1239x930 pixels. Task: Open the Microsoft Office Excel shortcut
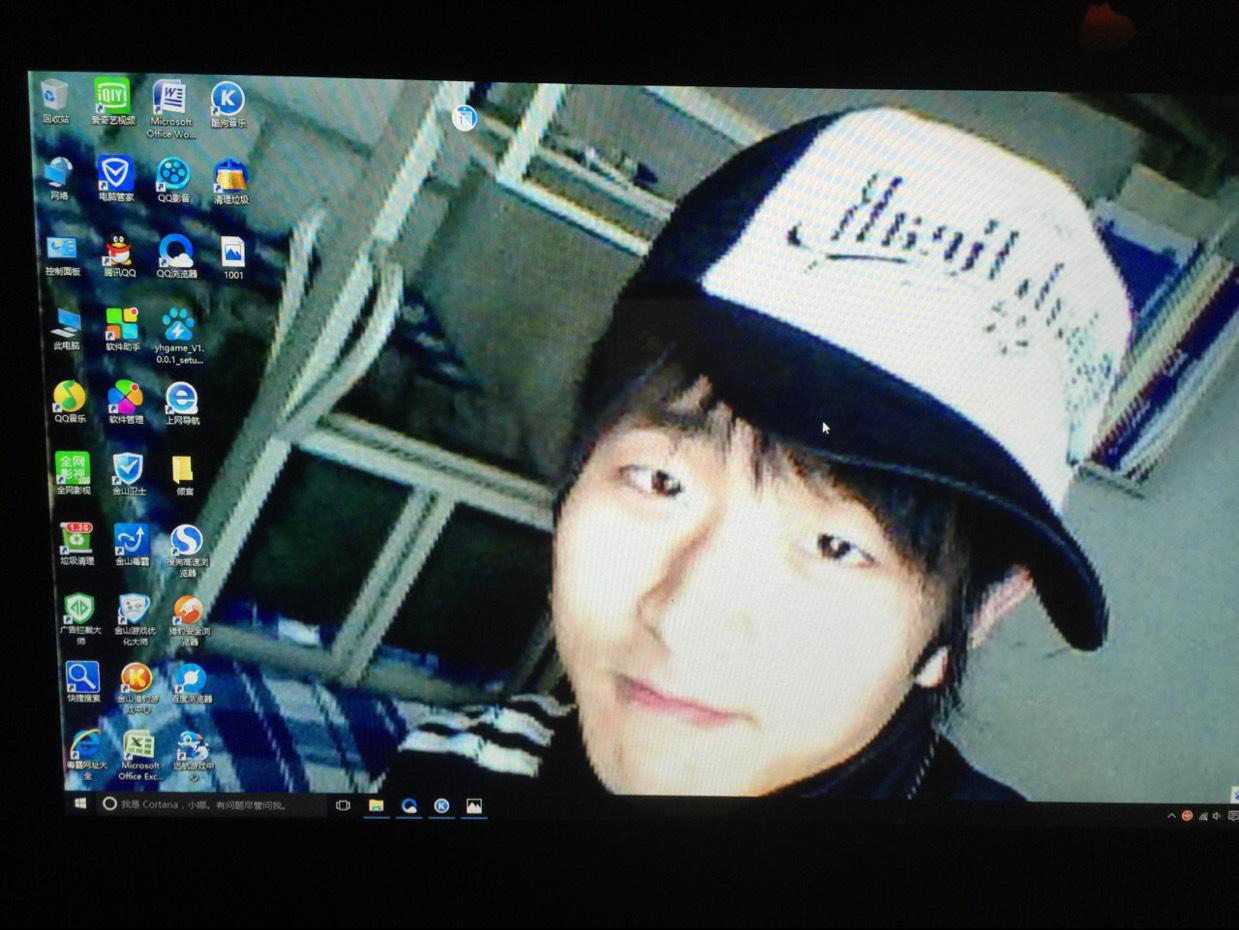[138, 745]
